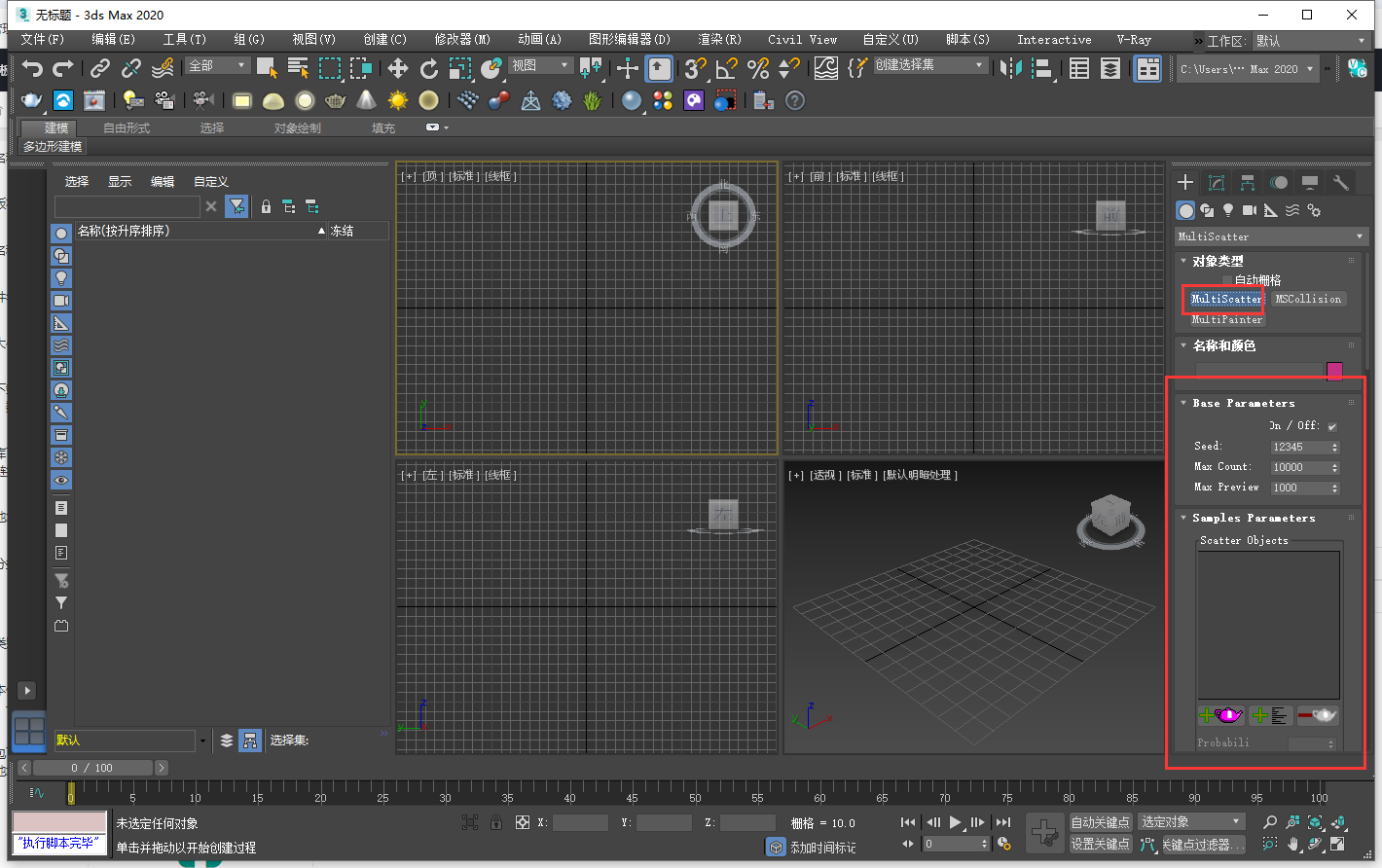
Task: Select the Move tool icon
Action: [x=397, y=68]
